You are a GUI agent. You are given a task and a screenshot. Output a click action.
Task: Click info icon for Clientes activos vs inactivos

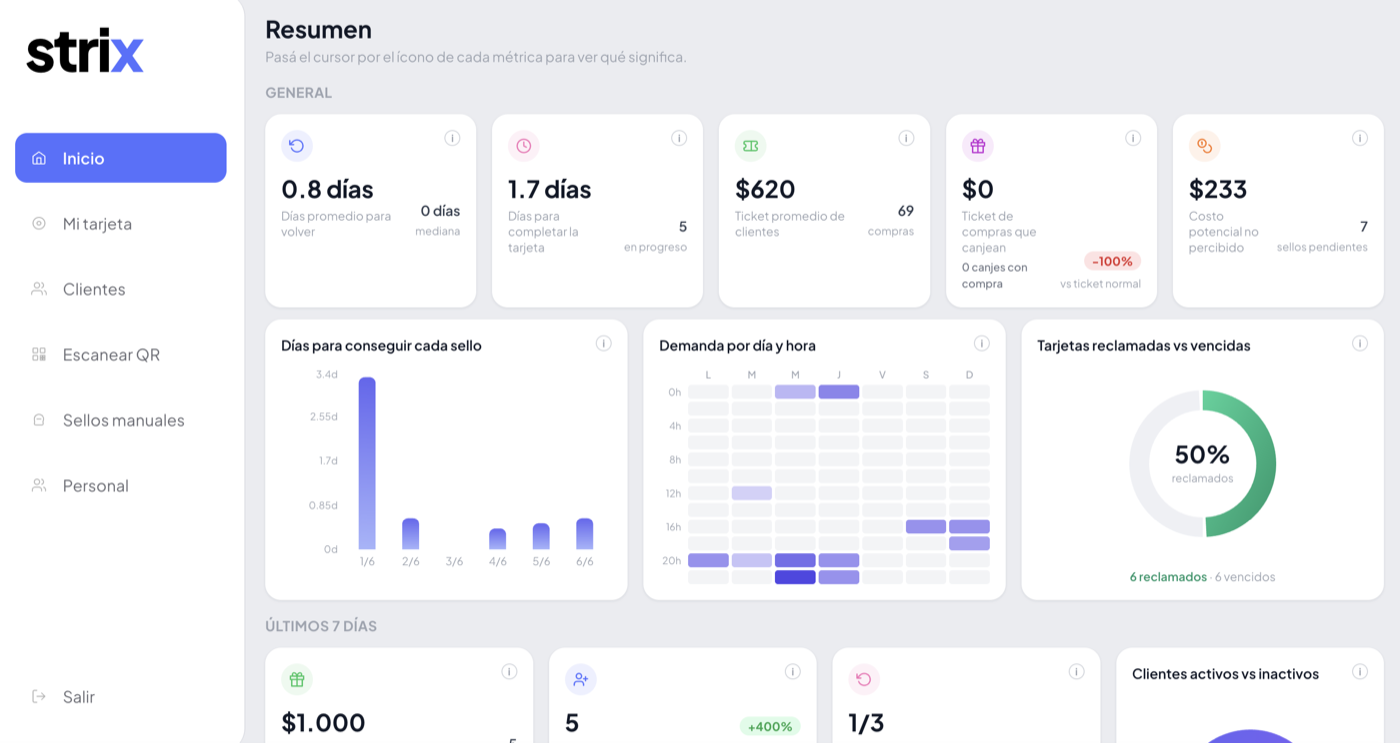point(1360,672)
